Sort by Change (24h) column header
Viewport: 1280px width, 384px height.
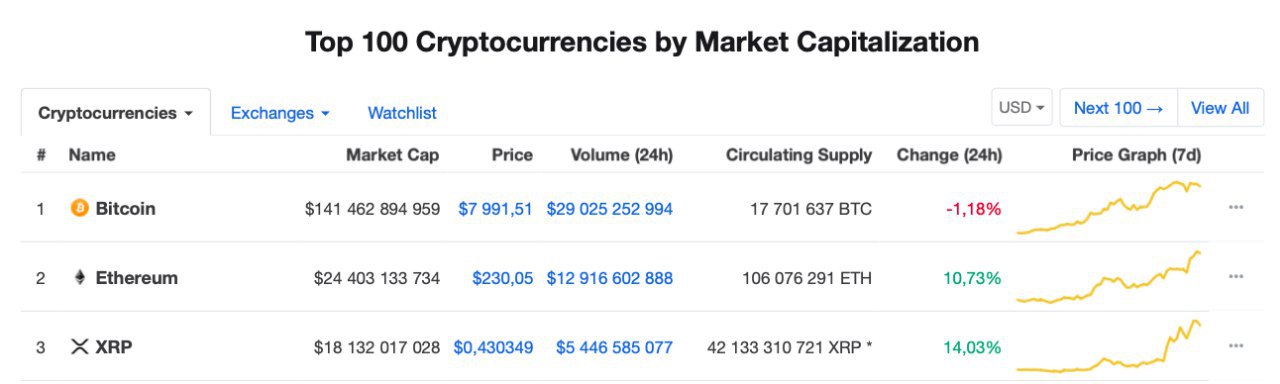(949, 155)
